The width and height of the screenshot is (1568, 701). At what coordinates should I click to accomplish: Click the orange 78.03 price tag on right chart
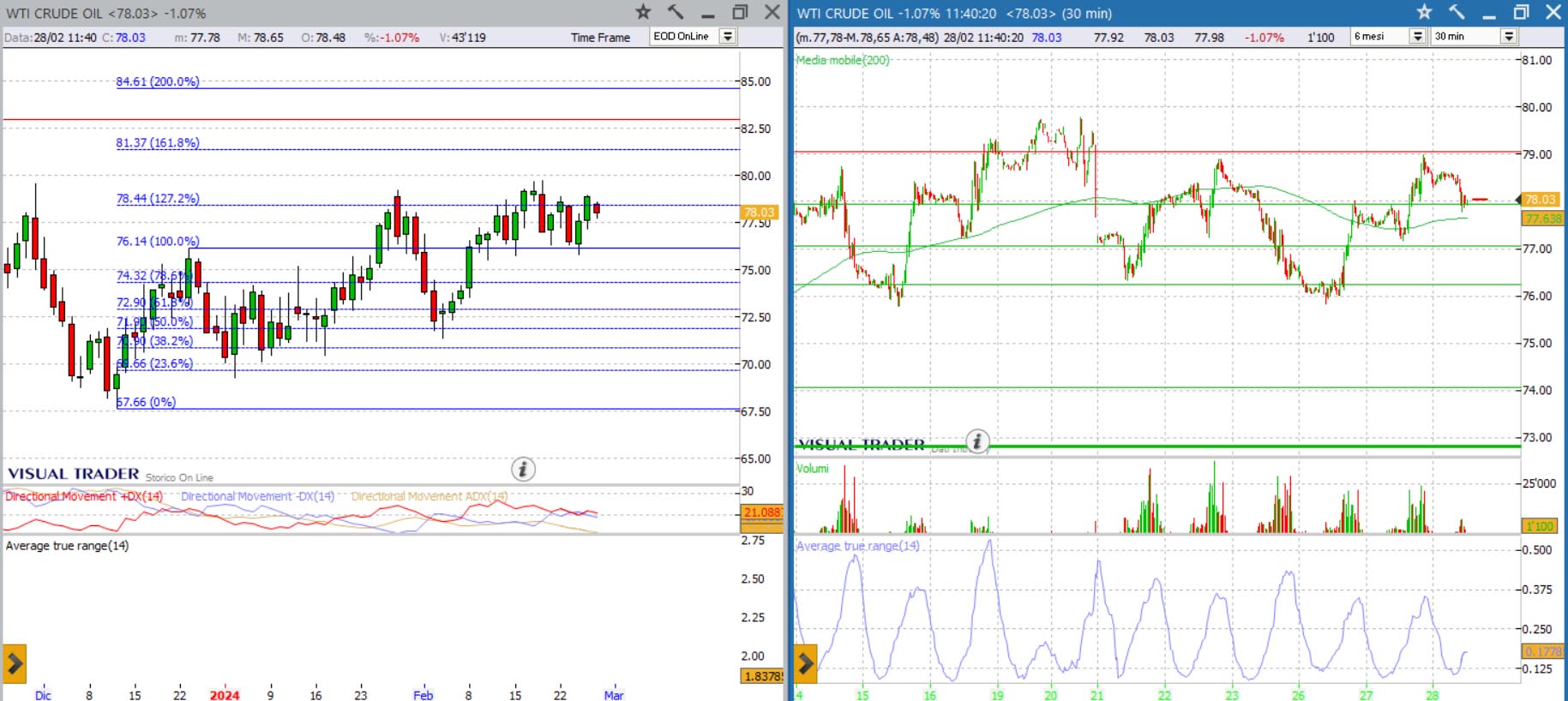(1541, 199)
